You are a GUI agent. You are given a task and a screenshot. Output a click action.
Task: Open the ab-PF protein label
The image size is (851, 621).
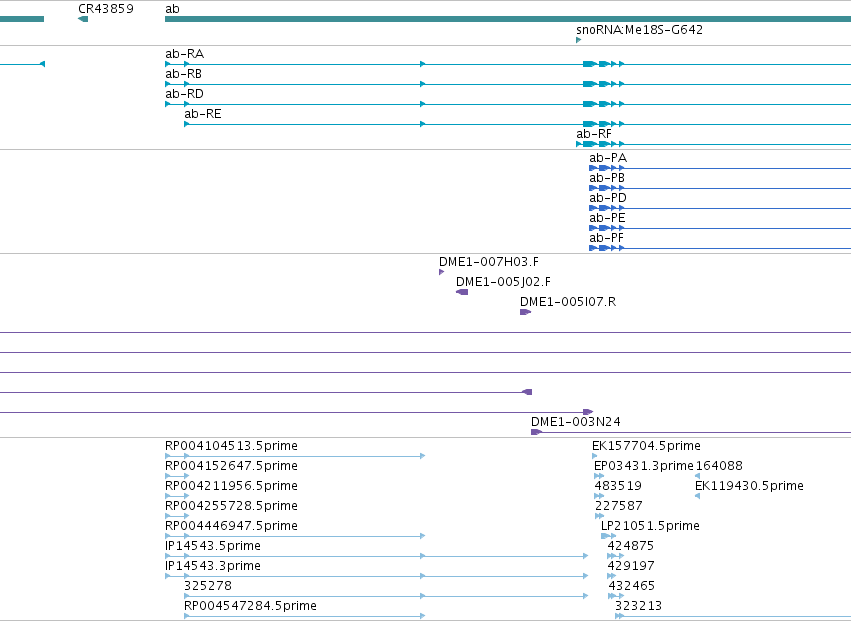click(606, 238)
